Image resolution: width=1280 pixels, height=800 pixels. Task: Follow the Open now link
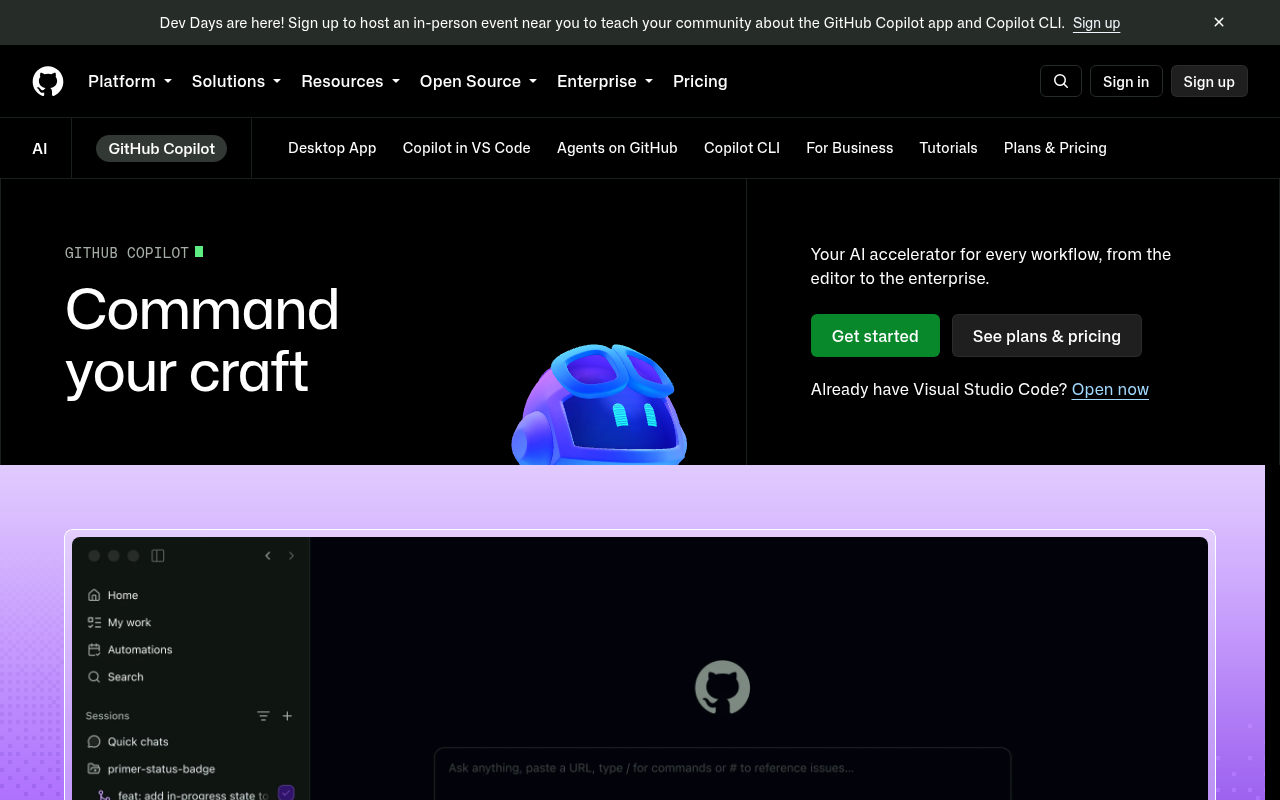pos(1110,389)
